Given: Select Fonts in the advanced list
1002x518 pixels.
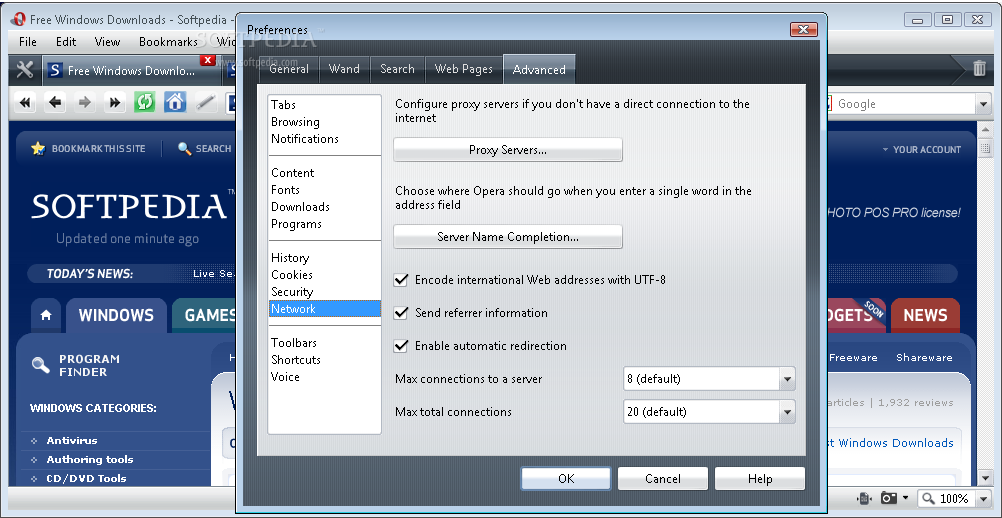Looking at the screenshot, I should click(x=325, y=190).
